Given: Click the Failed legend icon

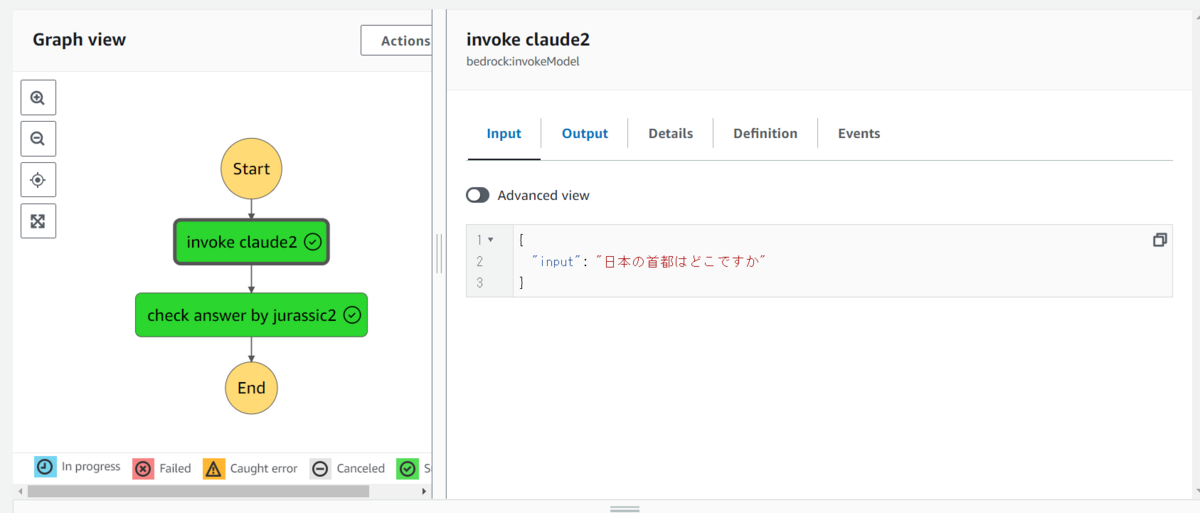Looking at the screenshot, I should [143, 468].
